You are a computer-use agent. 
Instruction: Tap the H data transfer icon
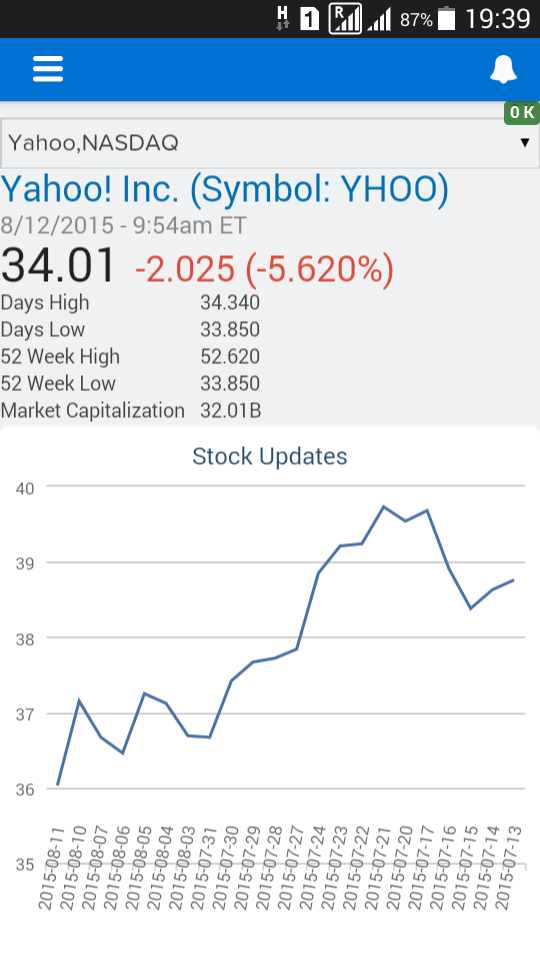[282, 18]
